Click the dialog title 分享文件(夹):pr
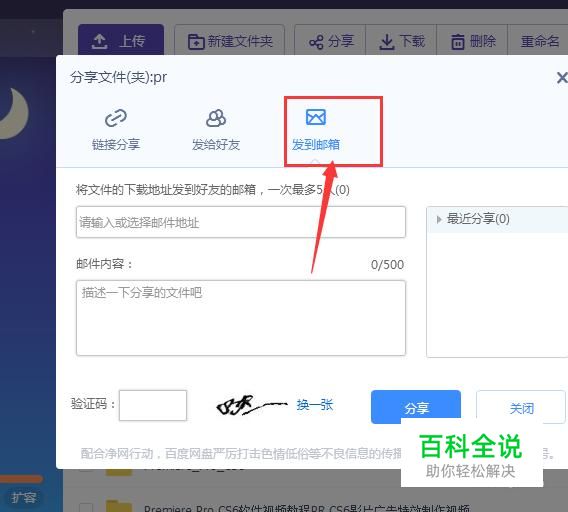 (118, 77)
